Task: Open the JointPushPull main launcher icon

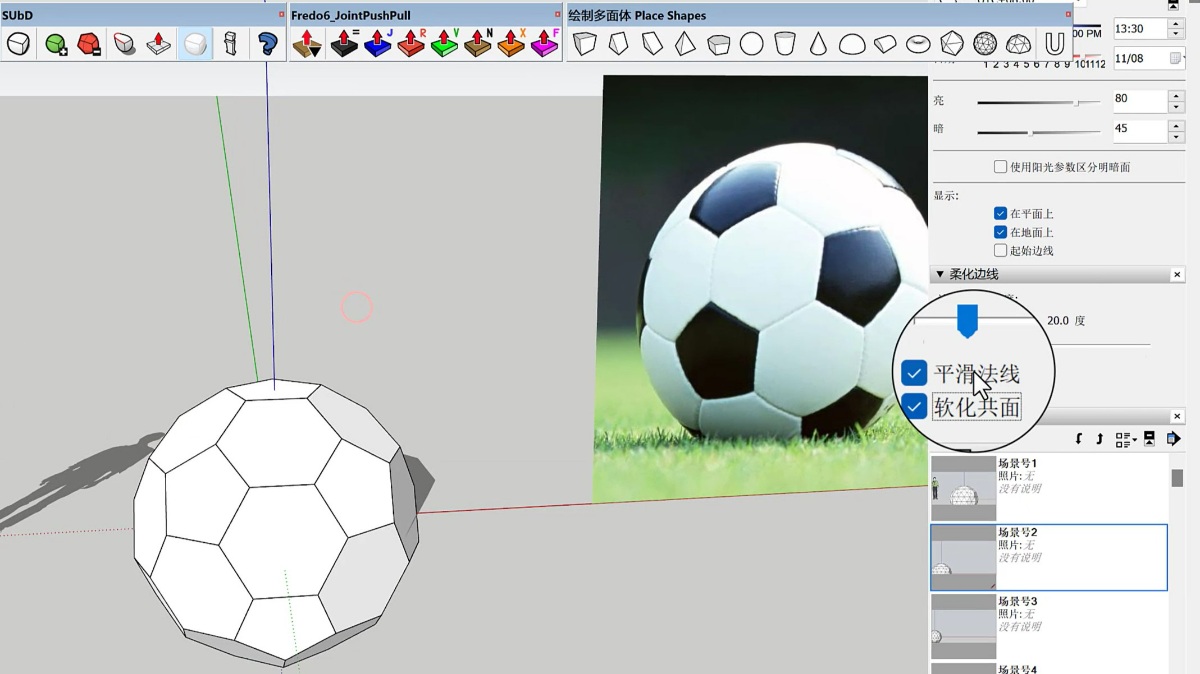Action: coord(307,44)
